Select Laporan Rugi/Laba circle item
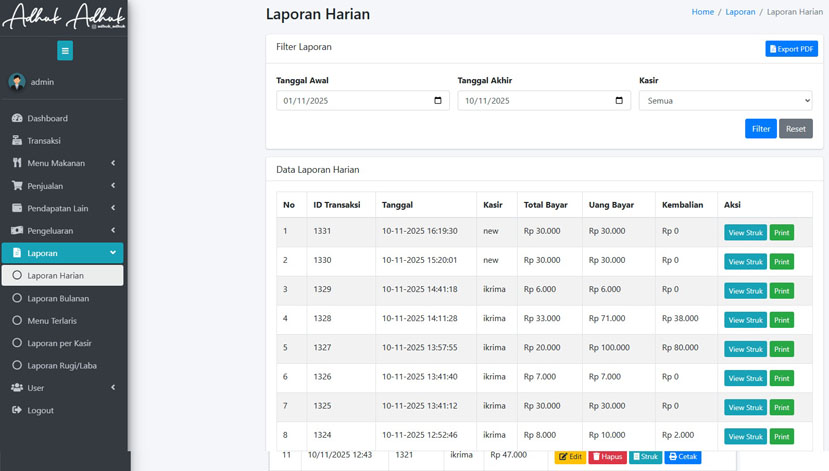Screen dimensions: 829x471 coord(17,366)
